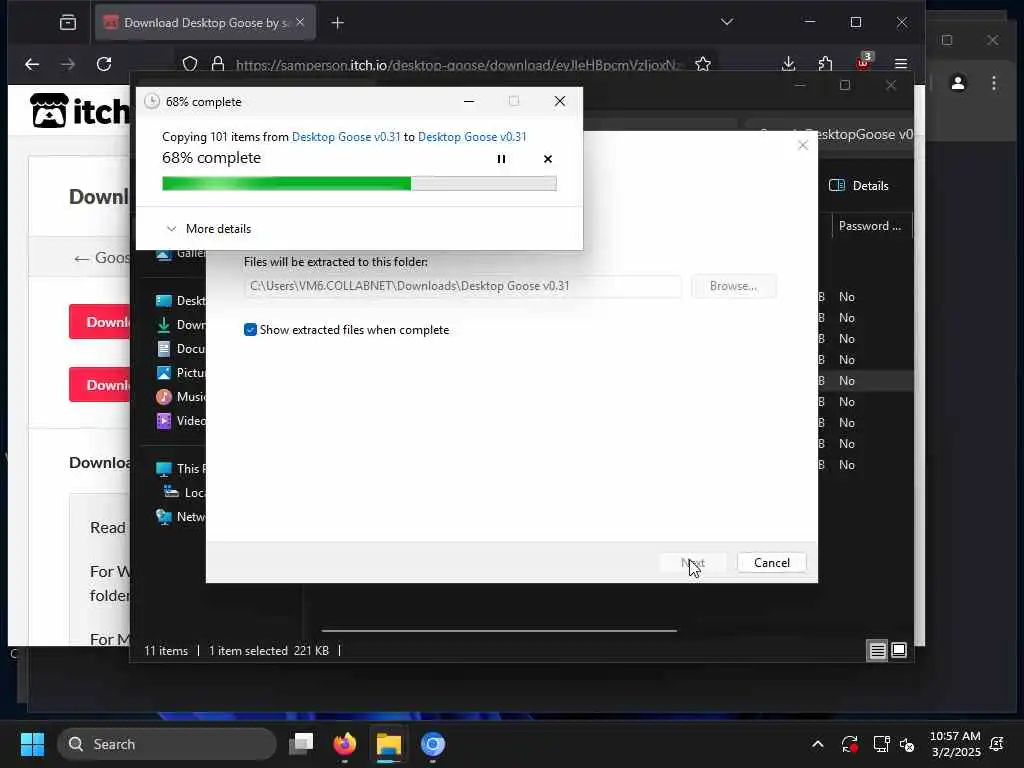Open the Firefox hamburger menu
This screenshot has width=1024, height=768.
click(901, 64)
